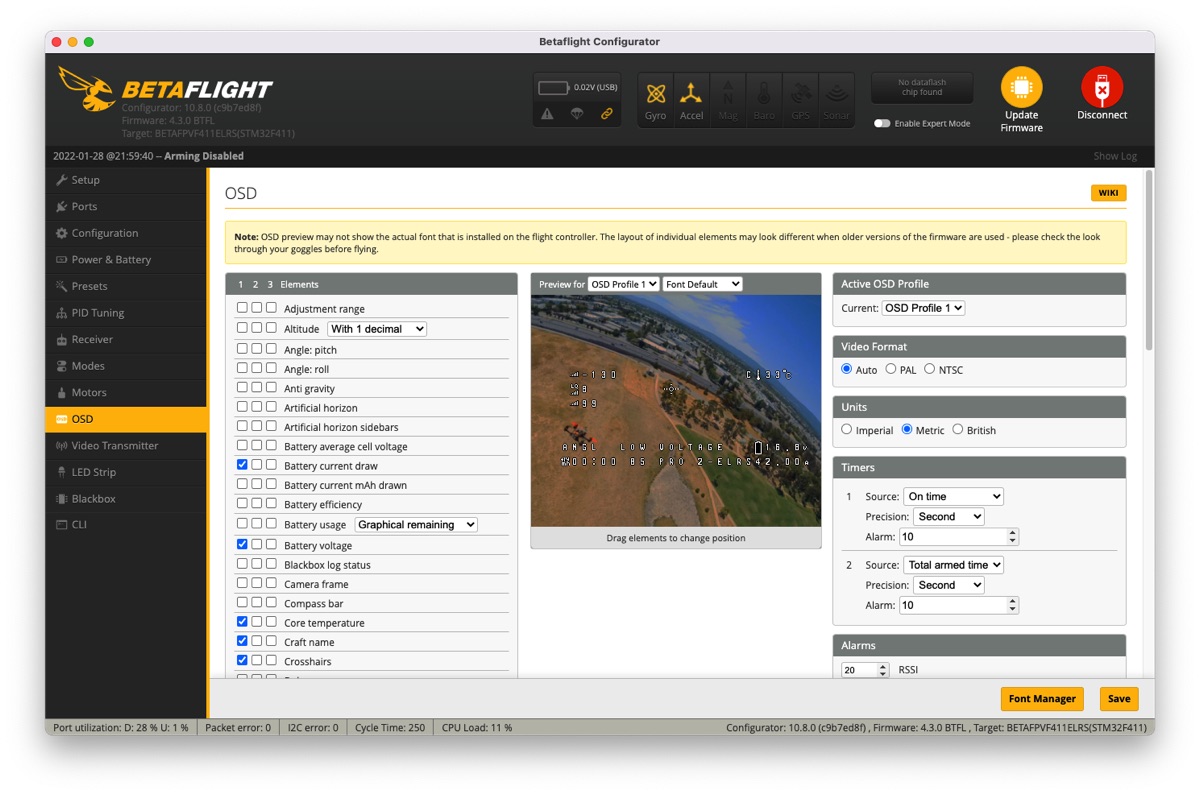Click the Motors tab icon

click(62, 392)
